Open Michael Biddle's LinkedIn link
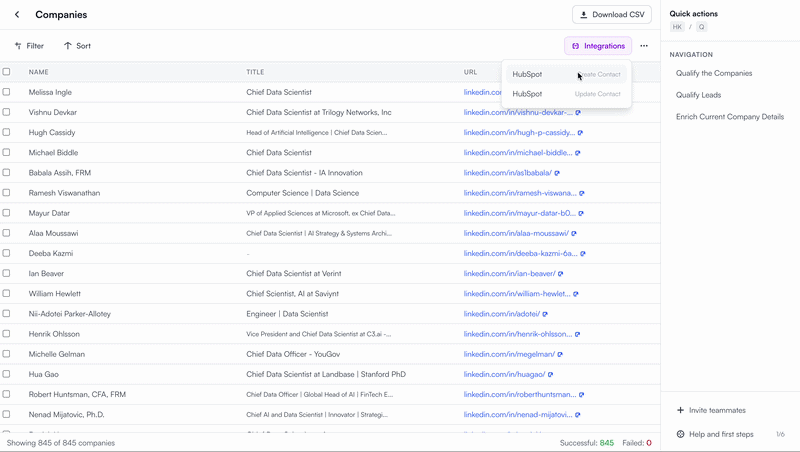The height and width of the screenshot is (452, 800). [518, 153]
